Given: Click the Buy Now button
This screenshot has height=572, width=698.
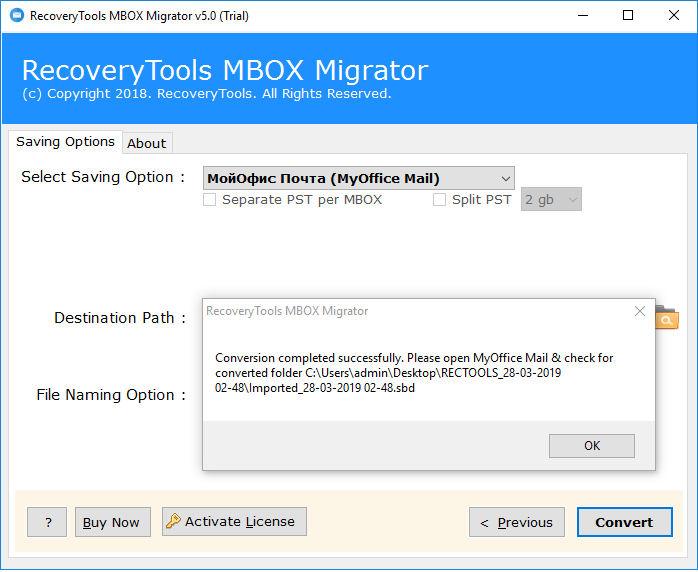Looking at the screenshot, I should pos(113,522).
